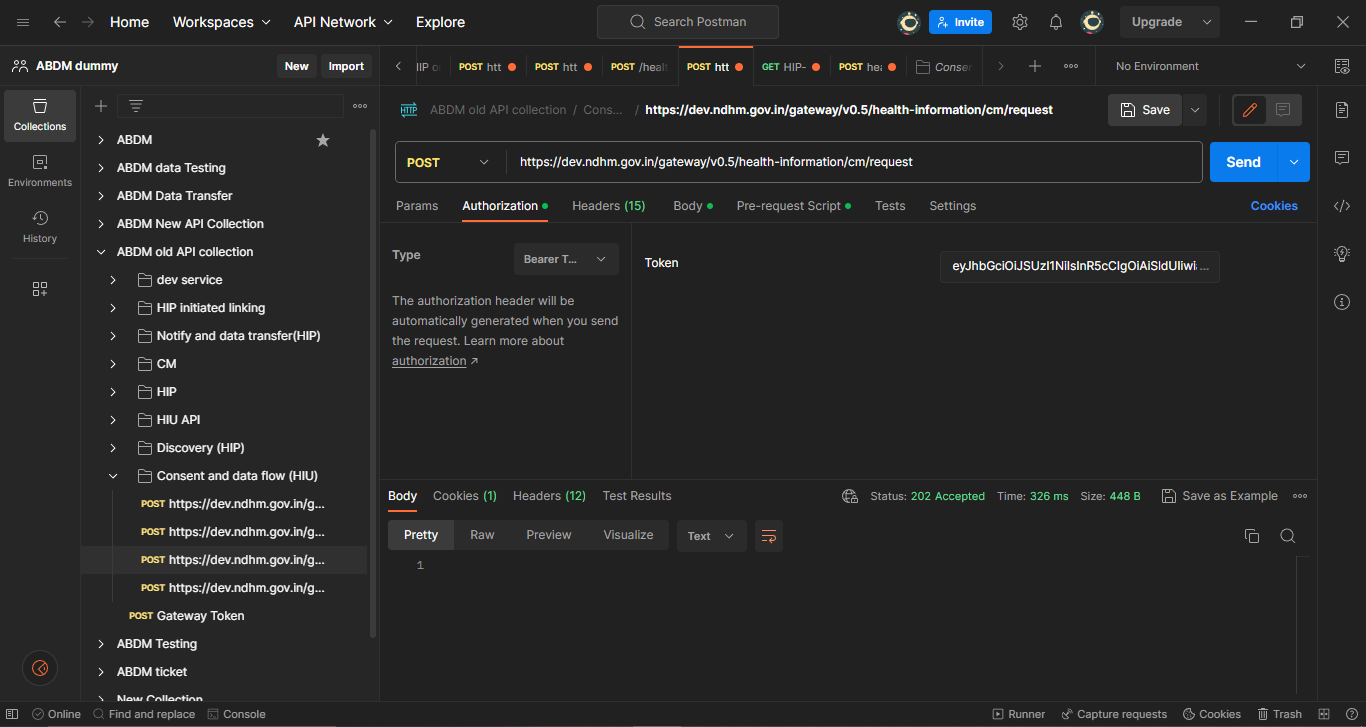Viewport: 1366px width, 727px height.
Task: Open the Upgrade dropdown arrow
Action: click(x=1207, y=22)
